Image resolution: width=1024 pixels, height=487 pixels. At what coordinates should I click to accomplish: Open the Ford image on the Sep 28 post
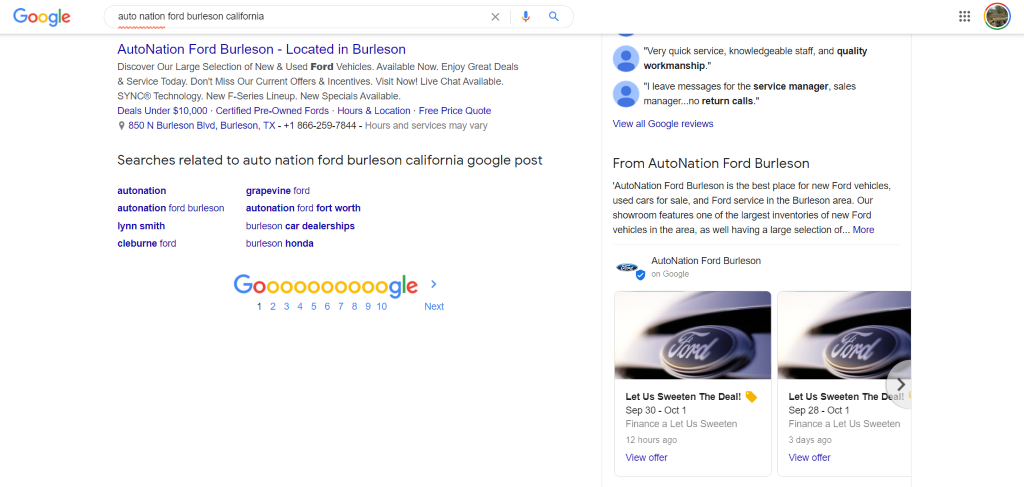click(x=844, y=335)
